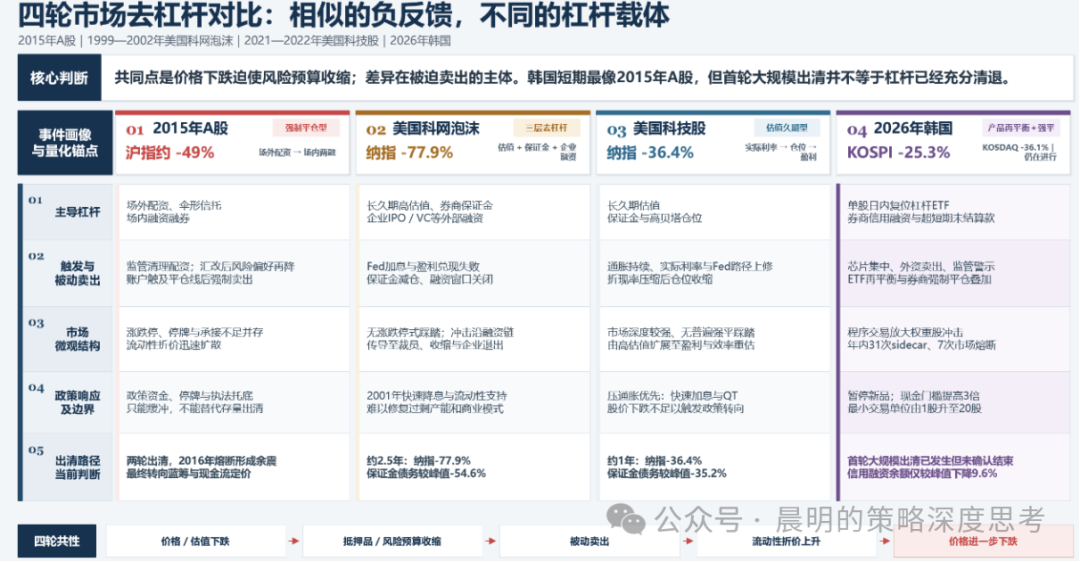Click the subtitle line starting '2015年A股 | 1999'
Screen dimensions: 1080x562
234,41
